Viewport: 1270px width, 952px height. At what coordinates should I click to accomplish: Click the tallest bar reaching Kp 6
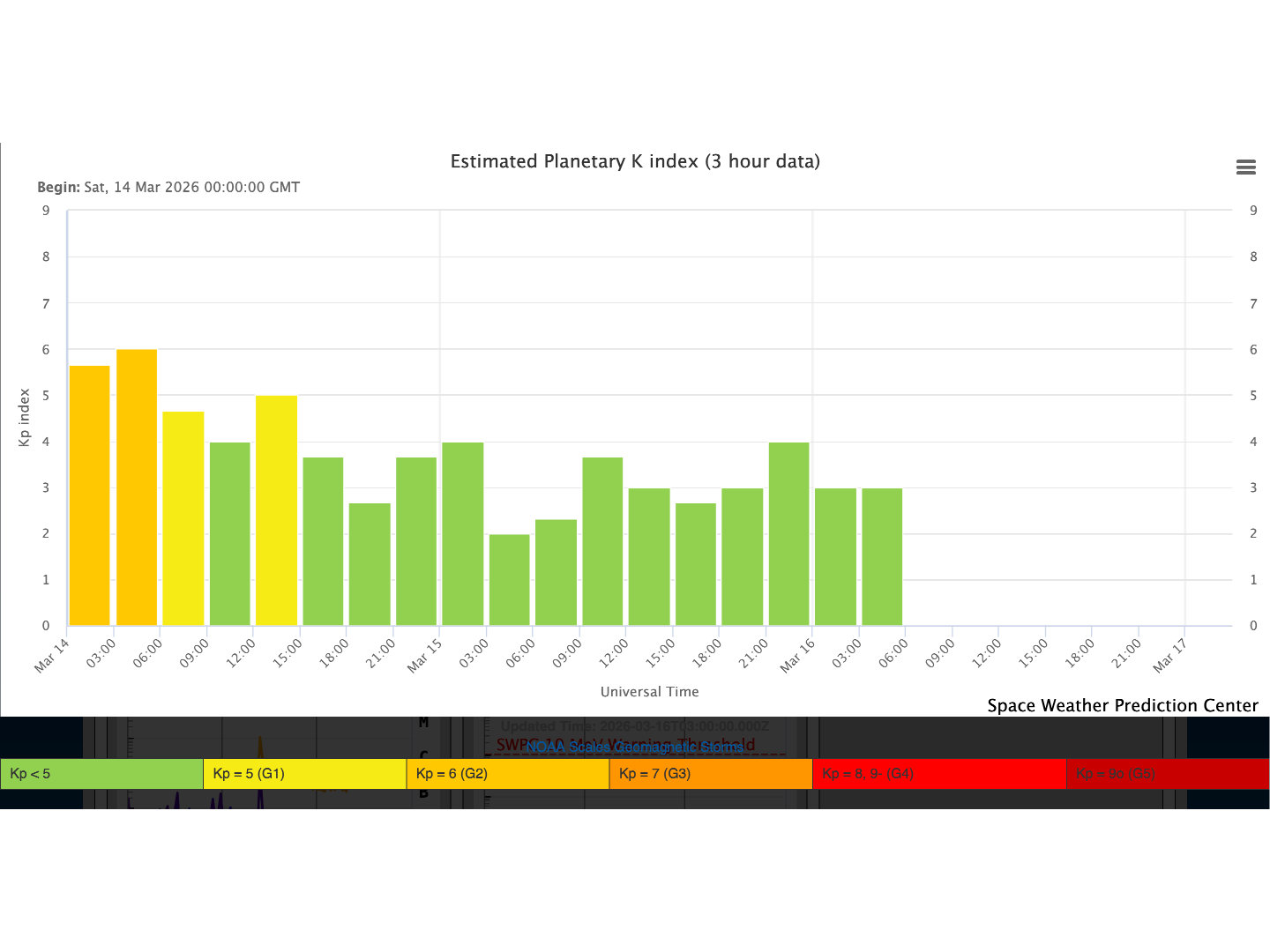click(x=137, y=487)
